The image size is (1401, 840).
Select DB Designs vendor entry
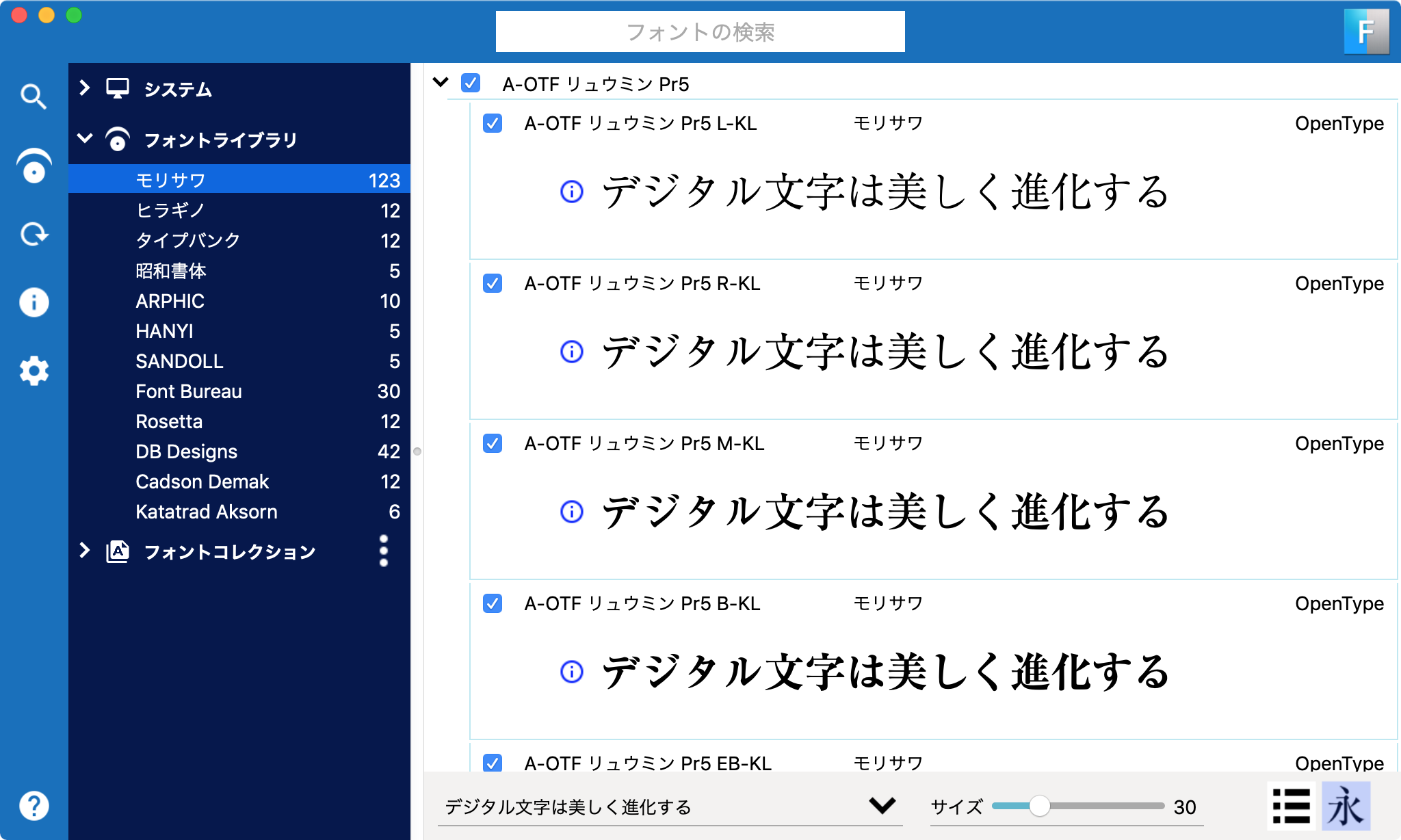pos(239,451)
